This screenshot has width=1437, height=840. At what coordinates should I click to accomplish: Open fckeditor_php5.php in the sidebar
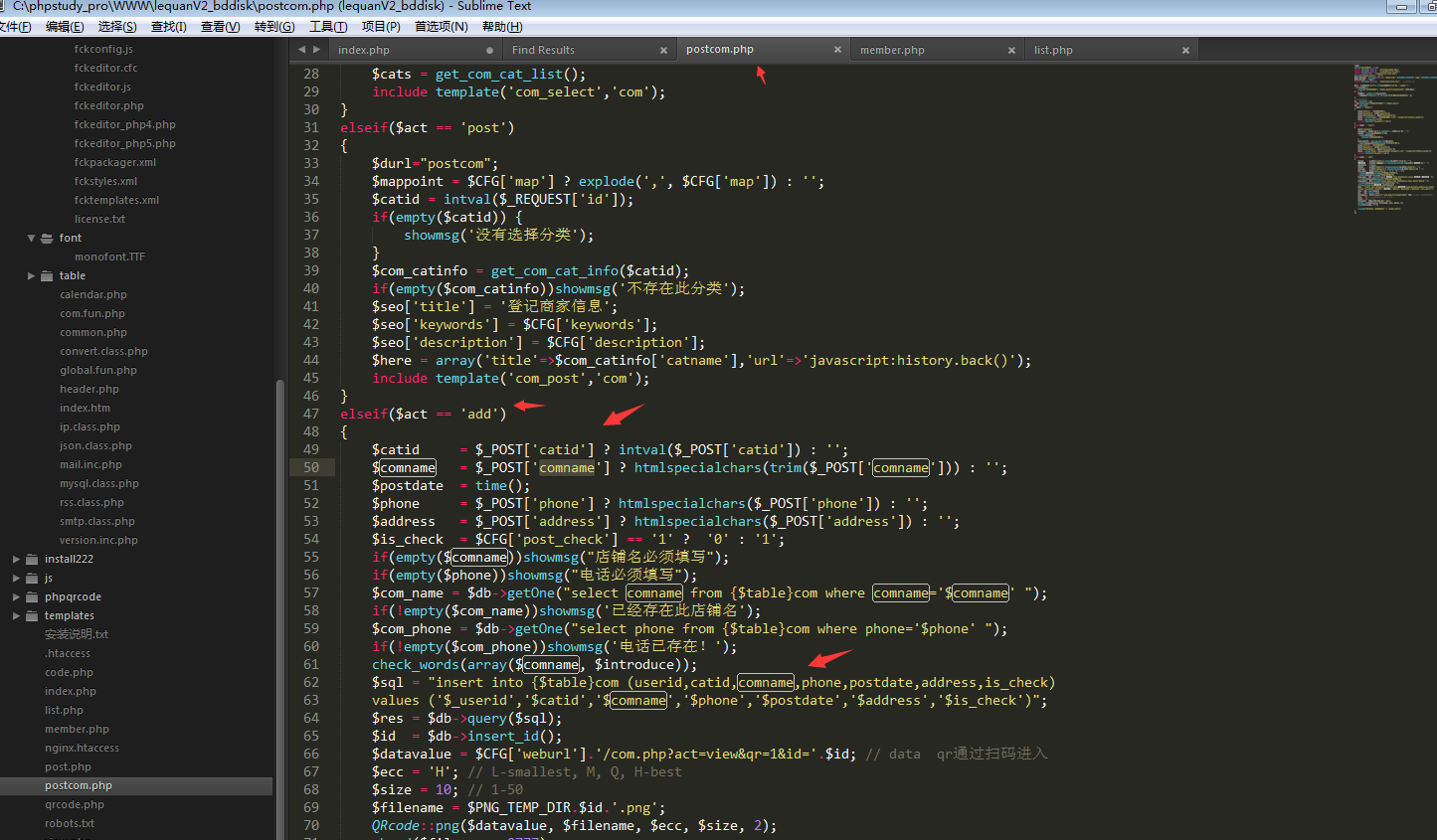[x=124, y=144]
